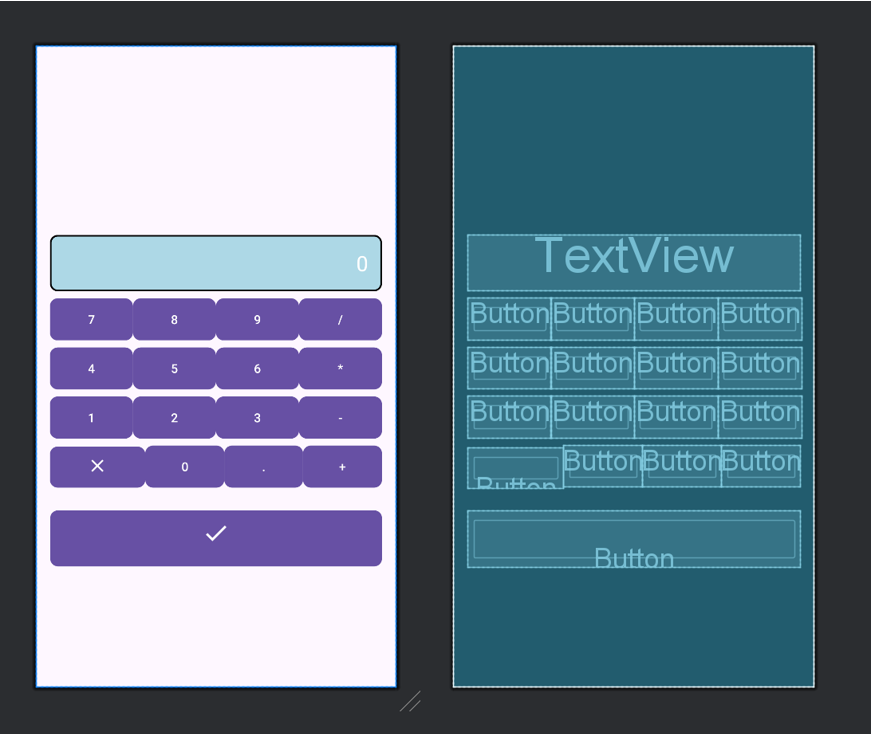The image size is (872, 734).
Task: Select the 9 digit button
Action: pos(257,320)
